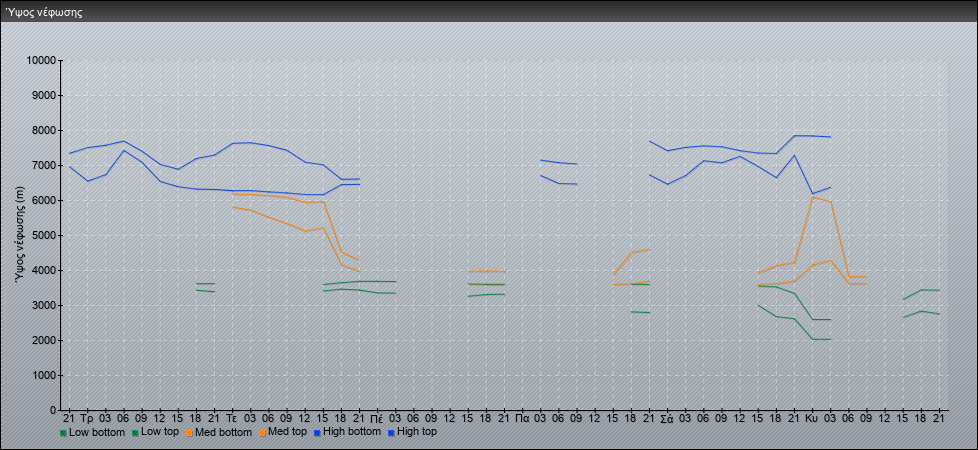Select the 'Med bottom' legend label

[223, 432]
